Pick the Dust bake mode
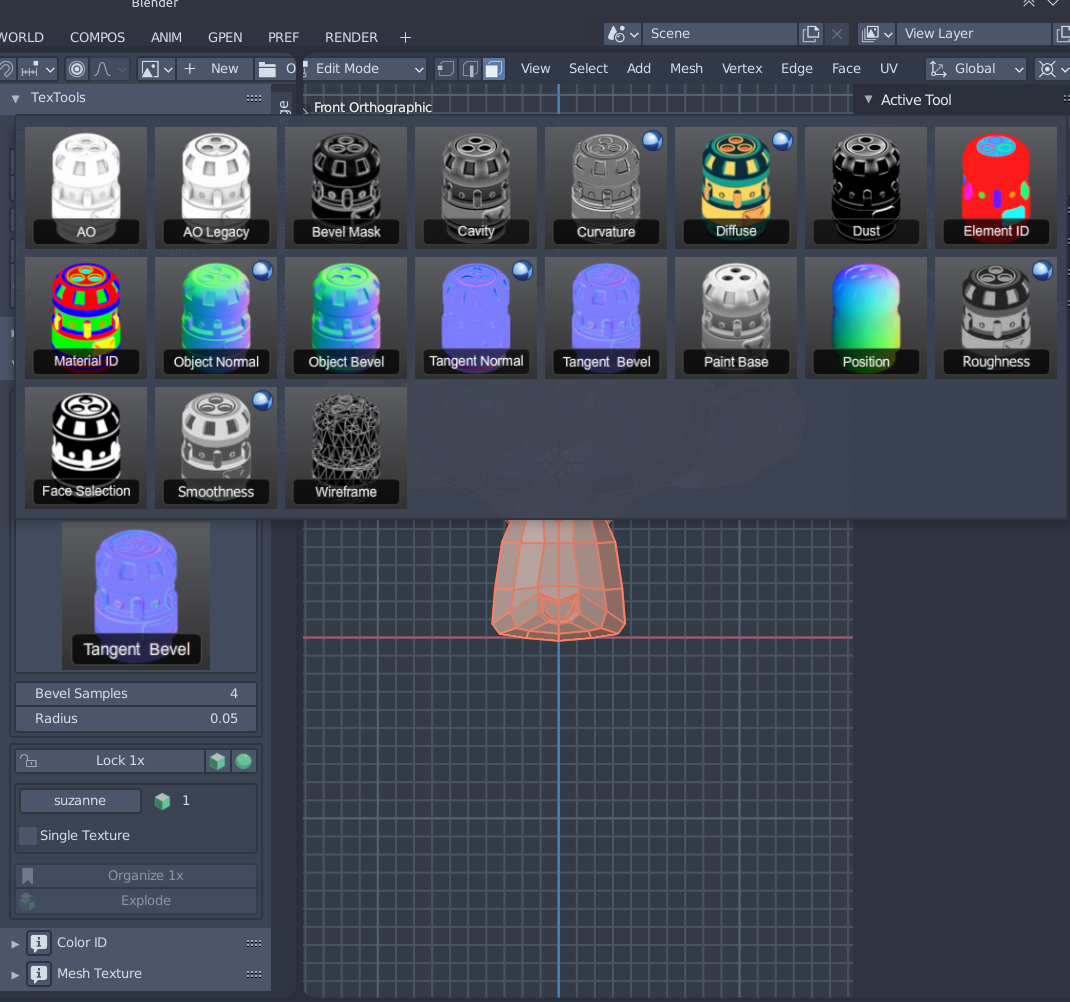1070x1002 pixels. [866, 188]
